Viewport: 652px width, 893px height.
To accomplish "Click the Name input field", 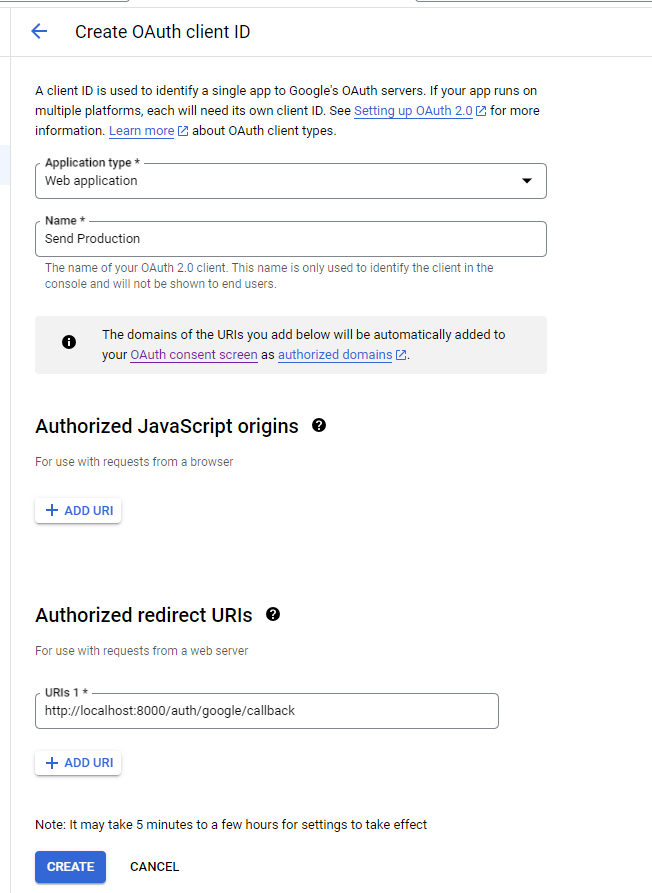I will coord(290,239).
